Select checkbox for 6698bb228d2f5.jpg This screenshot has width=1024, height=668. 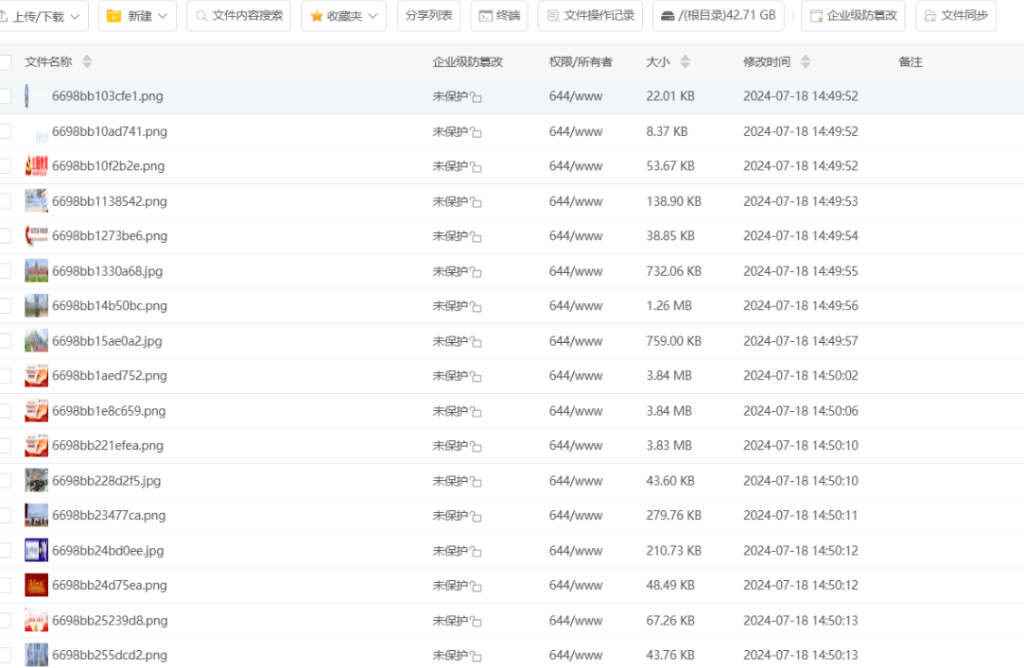pos(5,481)
